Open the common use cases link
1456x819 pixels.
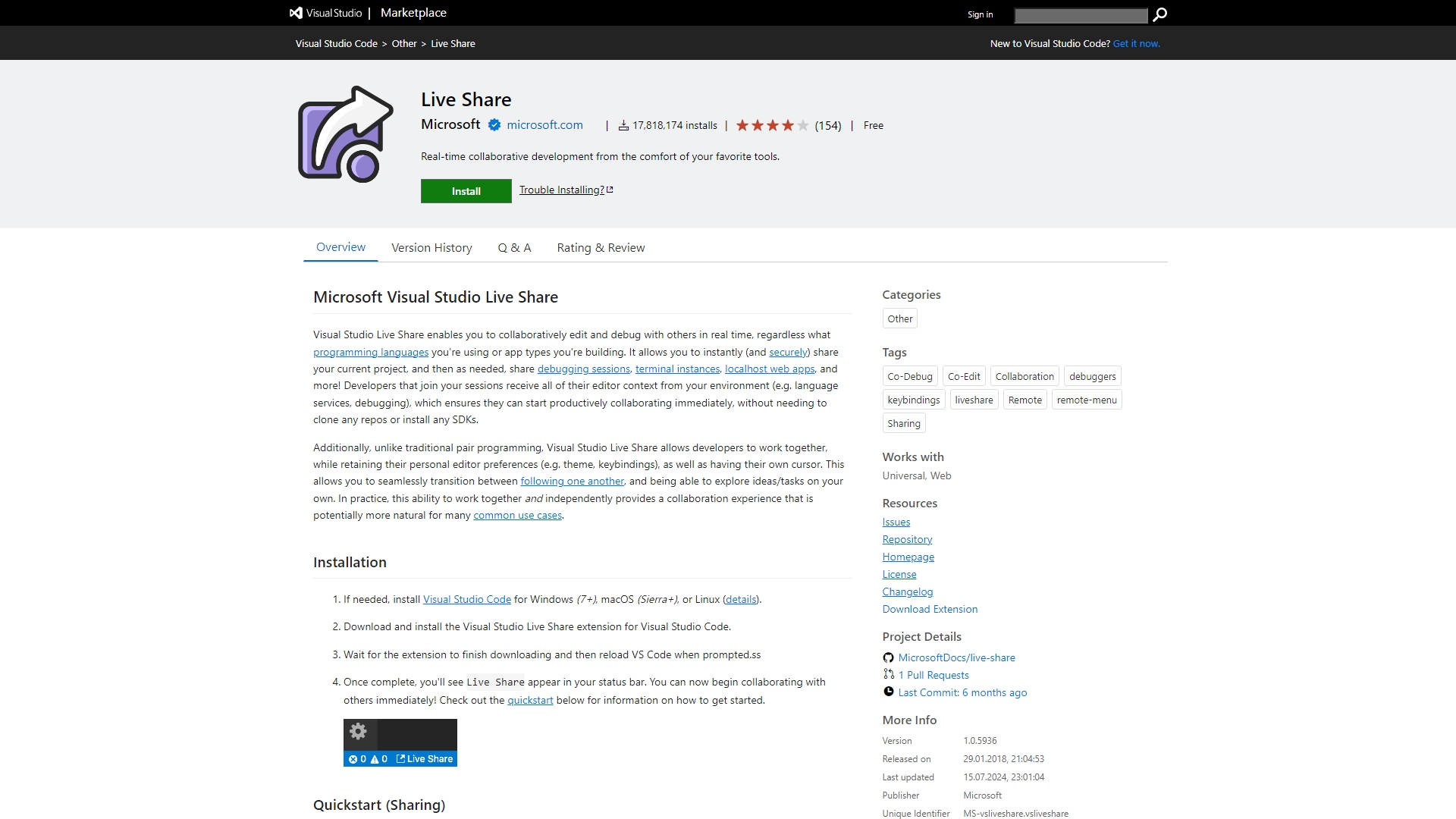(517, 515)
